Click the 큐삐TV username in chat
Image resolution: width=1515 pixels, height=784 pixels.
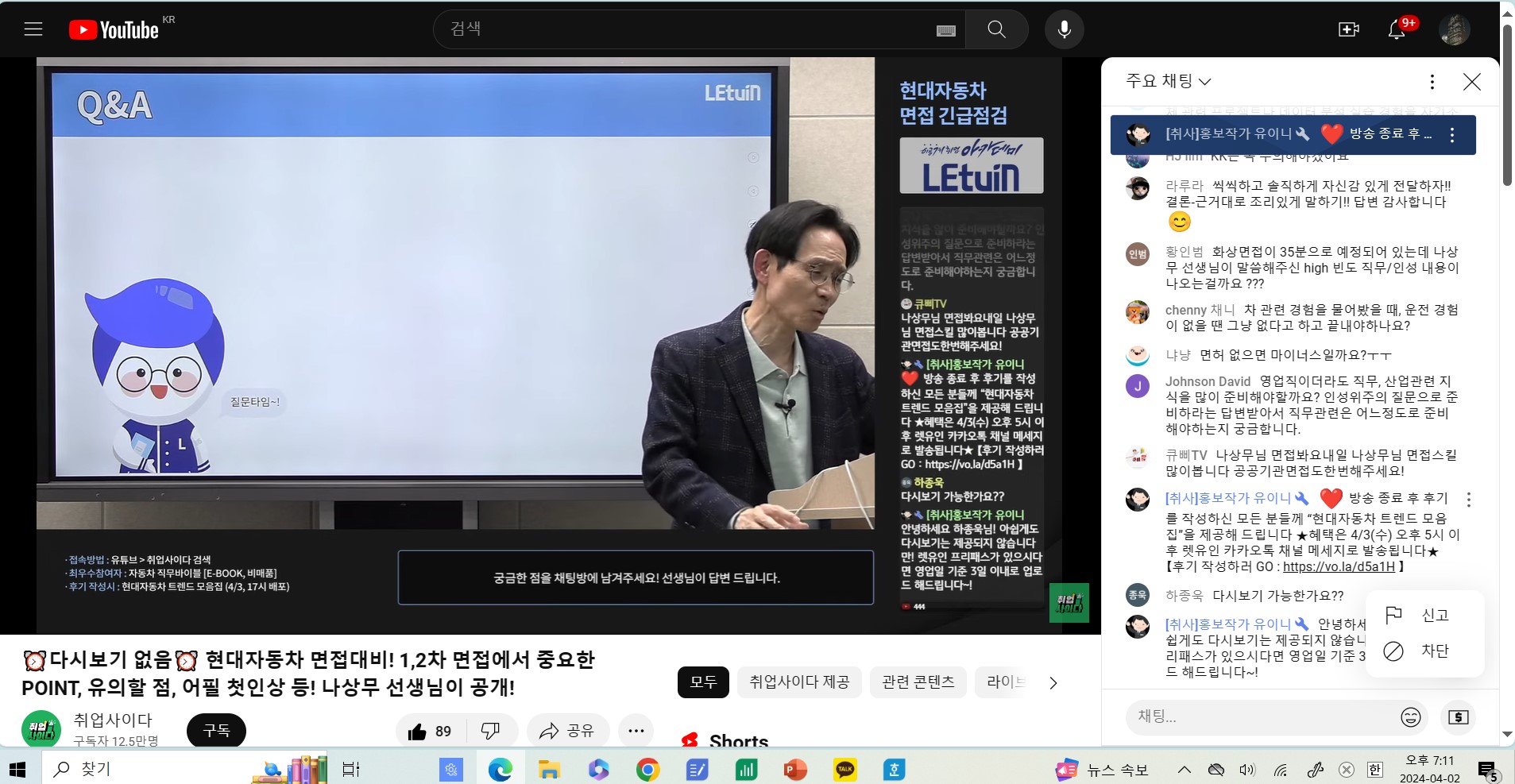coord(1186,455)
